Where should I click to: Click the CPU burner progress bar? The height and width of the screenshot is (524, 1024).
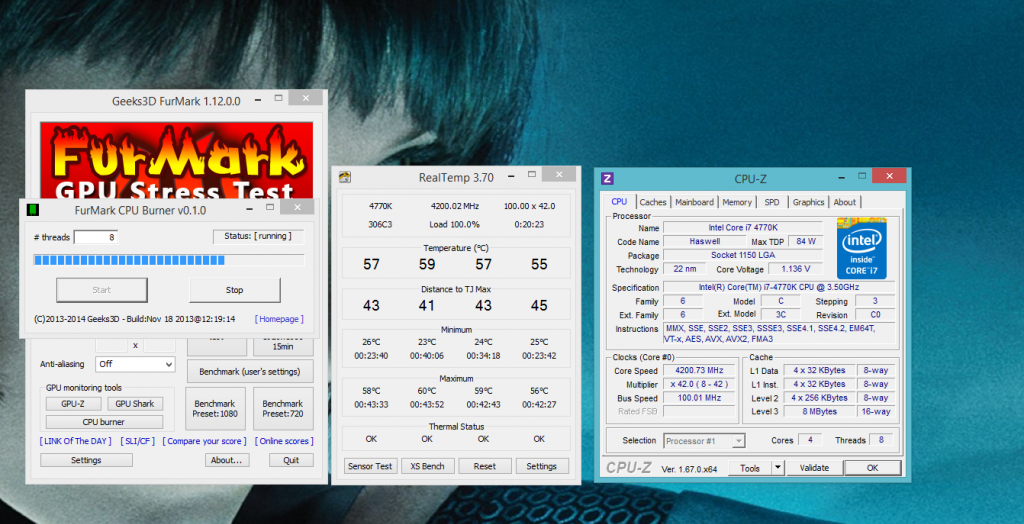point(168,261)
